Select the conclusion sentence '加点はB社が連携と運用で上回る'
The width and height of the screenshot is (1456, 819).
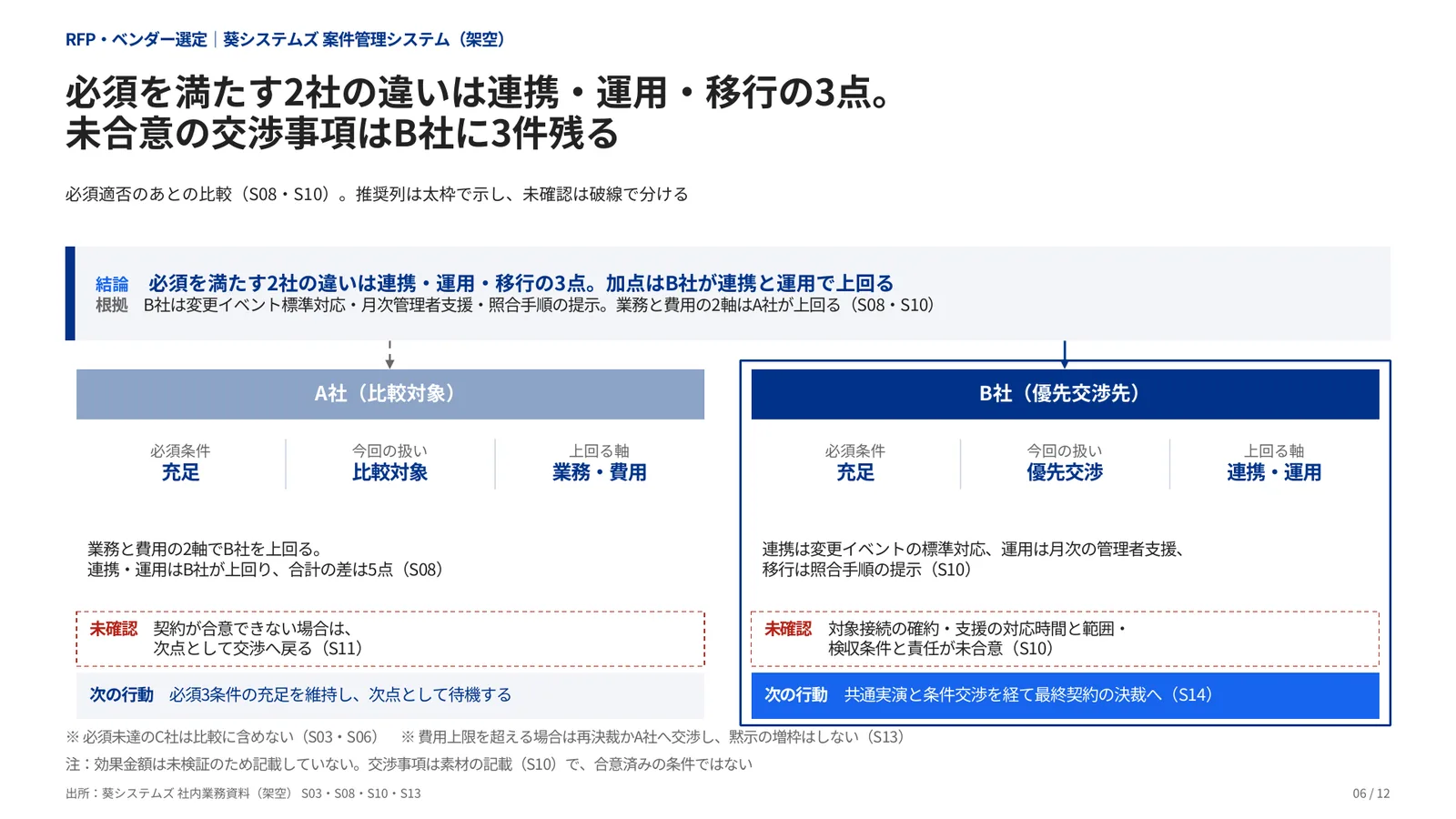(x=750, y=283)
